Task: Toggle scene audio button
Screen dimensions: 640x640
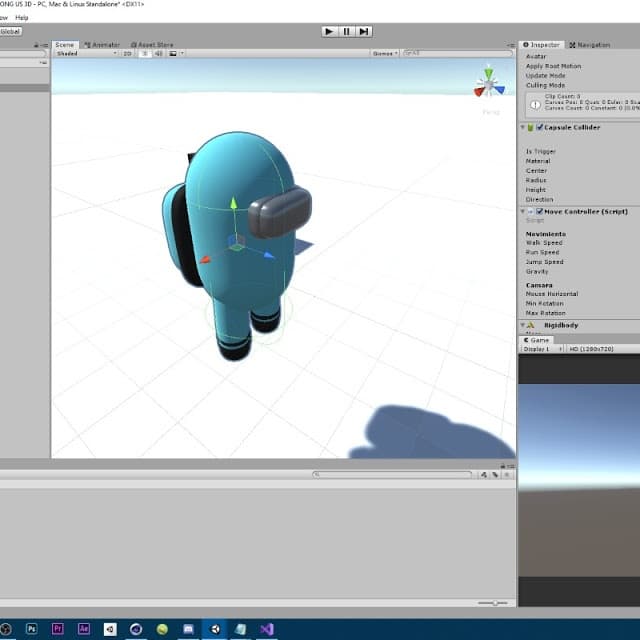Action: point(159,53)
